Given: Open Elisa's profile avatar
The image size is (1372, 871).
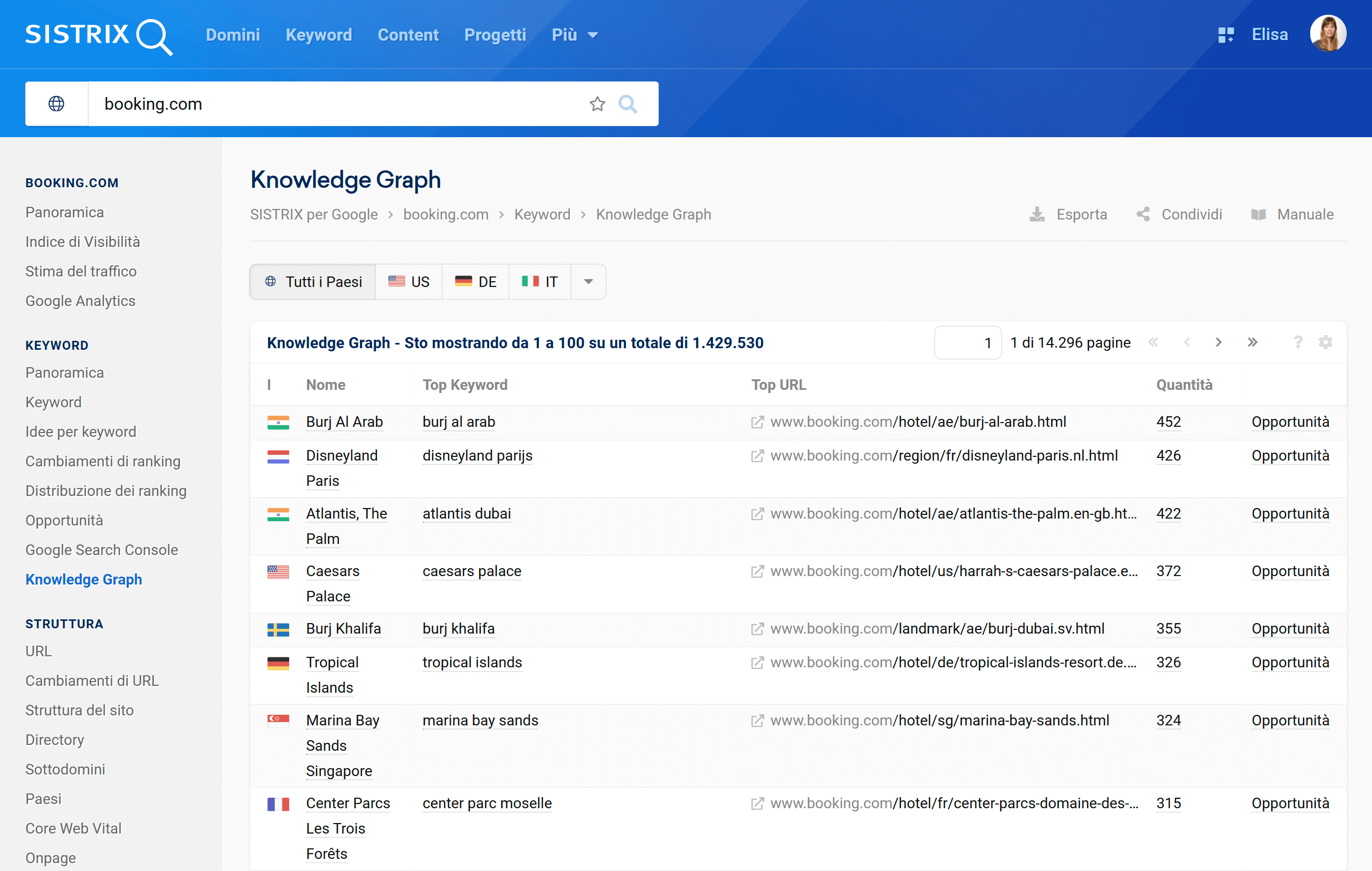Looking at the screenshot, I should [x=1328, y=34].
